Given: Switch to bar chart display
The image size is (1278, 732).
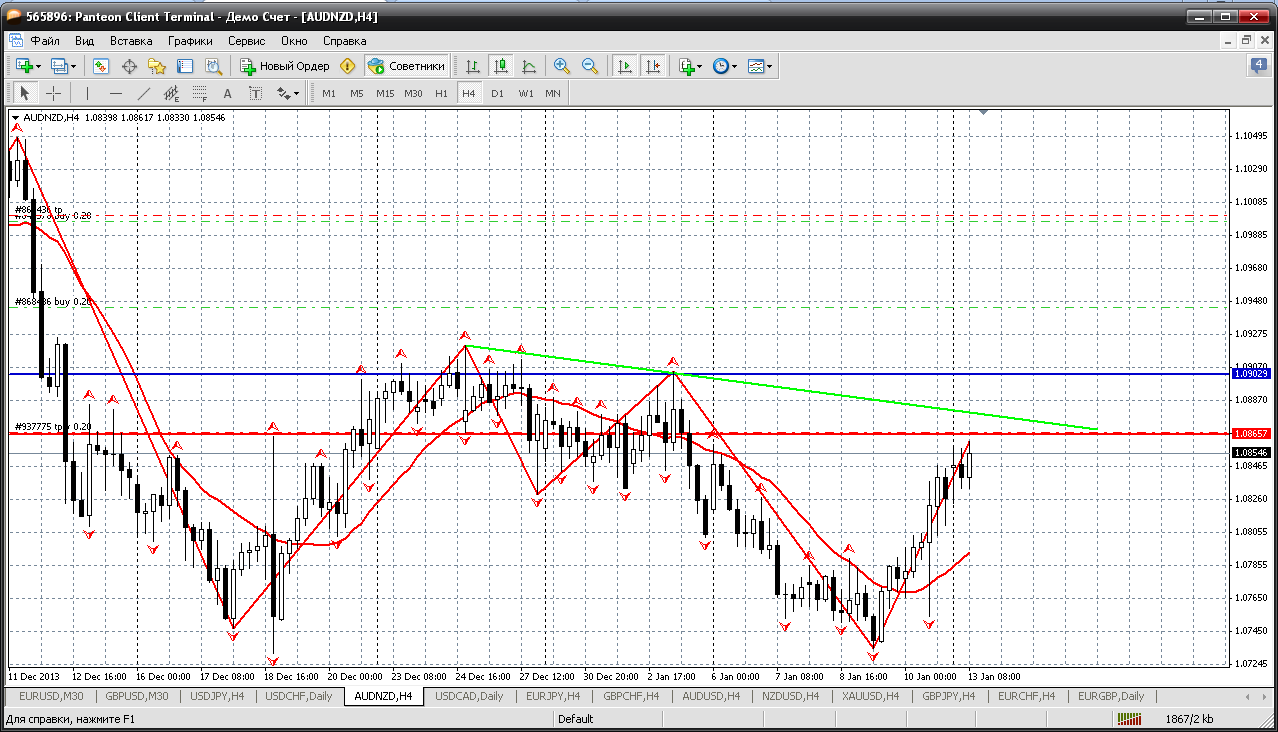Looking at the screenshot, I should coord(473,66).
